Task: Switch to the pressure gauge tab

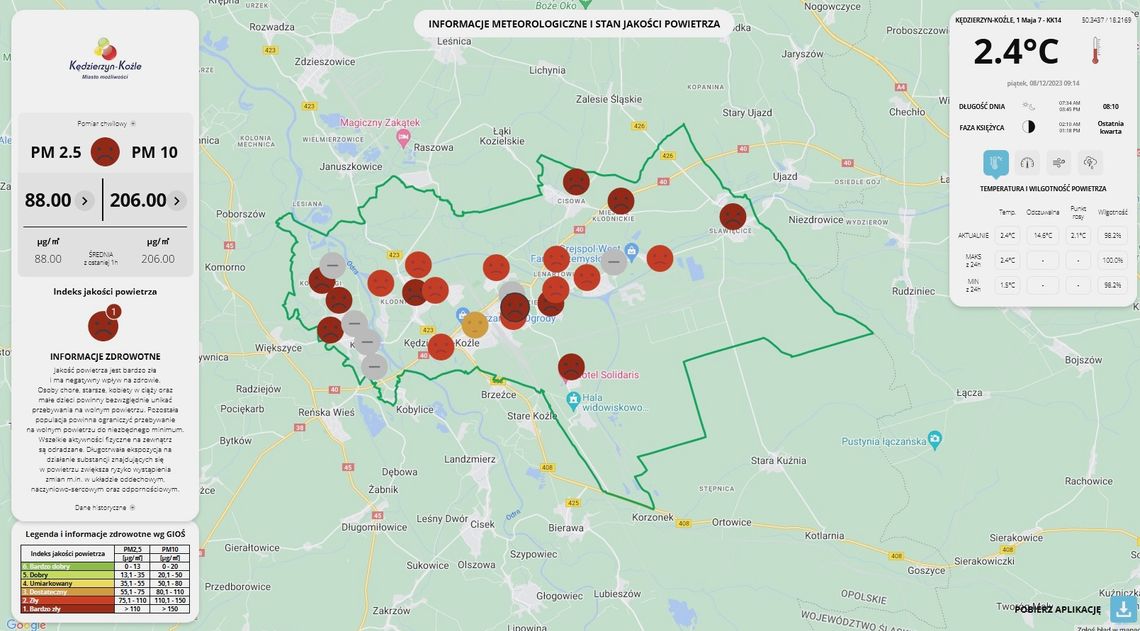Action: pyautogui.click(x=1026, y=162)
